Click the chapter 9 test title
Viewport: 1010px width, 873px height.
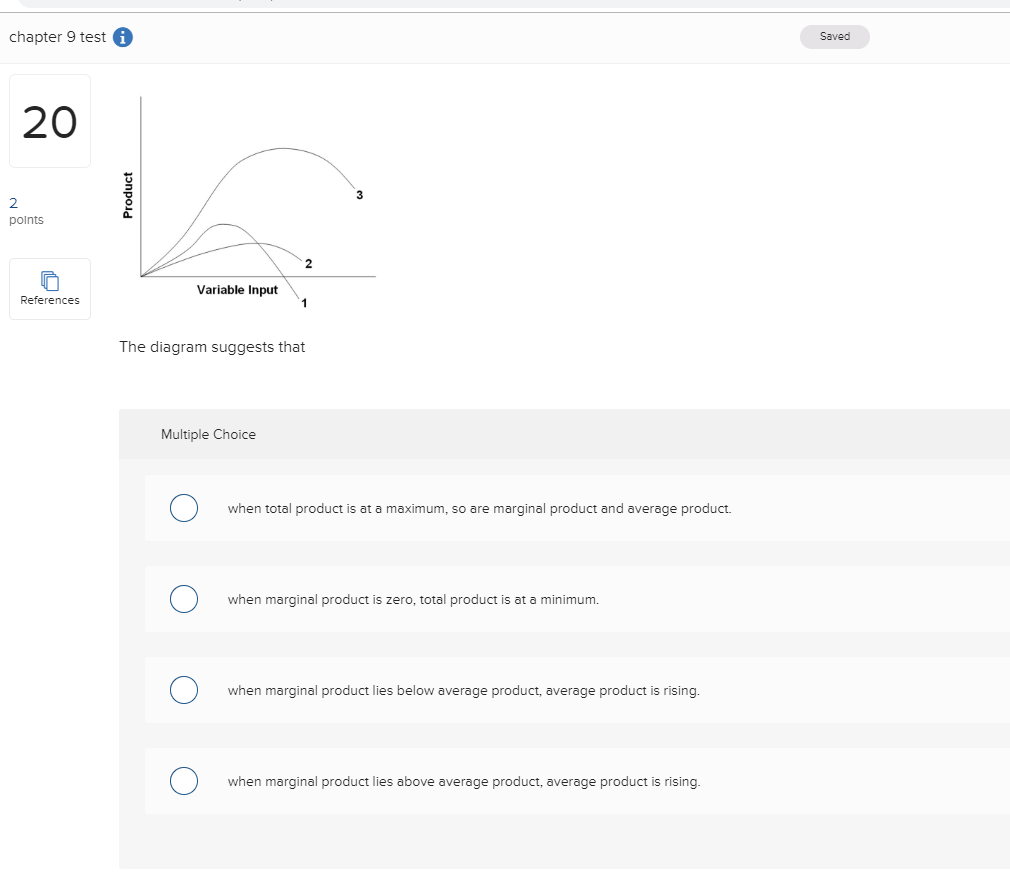point(57,37)
